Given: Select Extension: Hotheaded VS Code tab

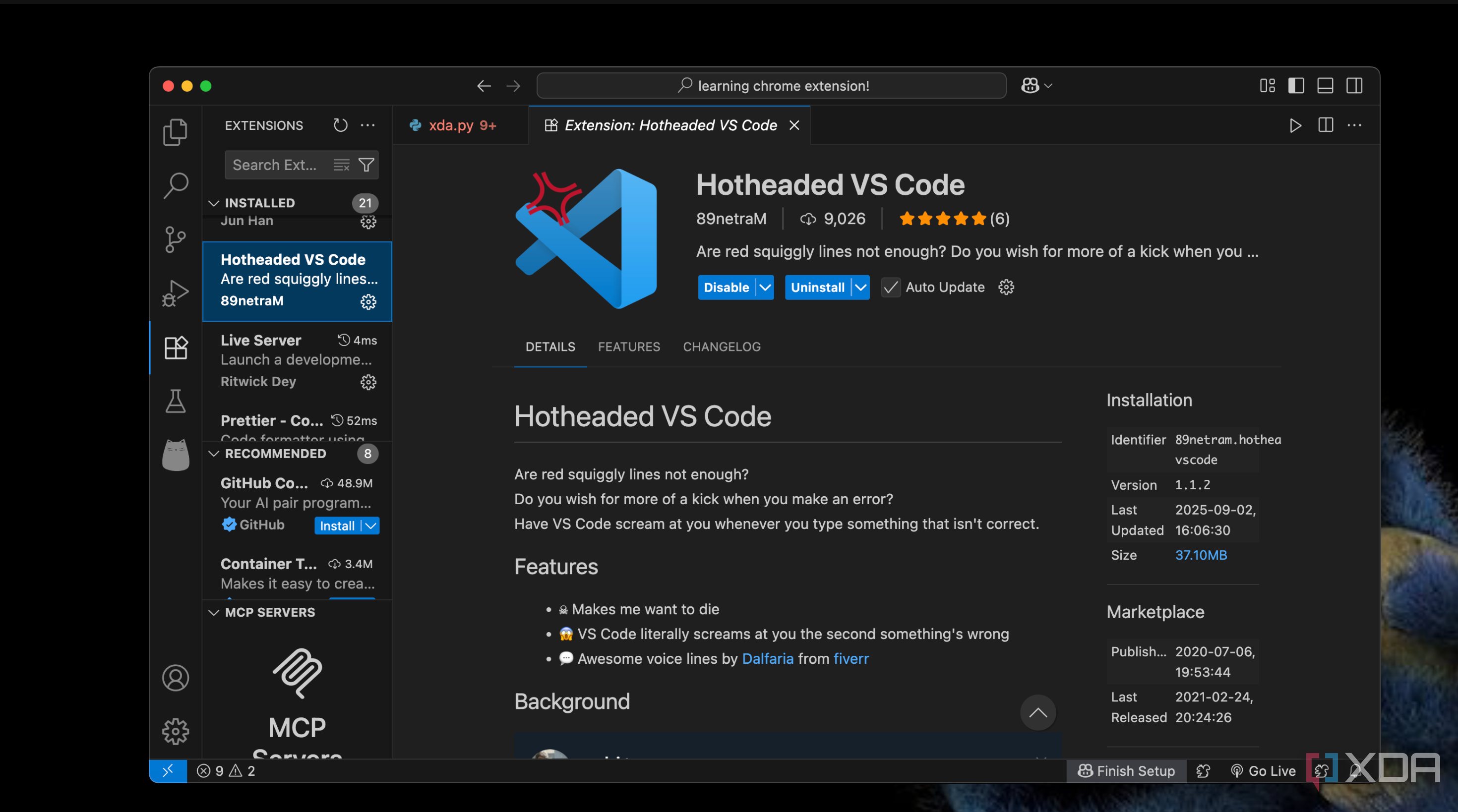Looking at the screenshot, I should pos(670,125).
